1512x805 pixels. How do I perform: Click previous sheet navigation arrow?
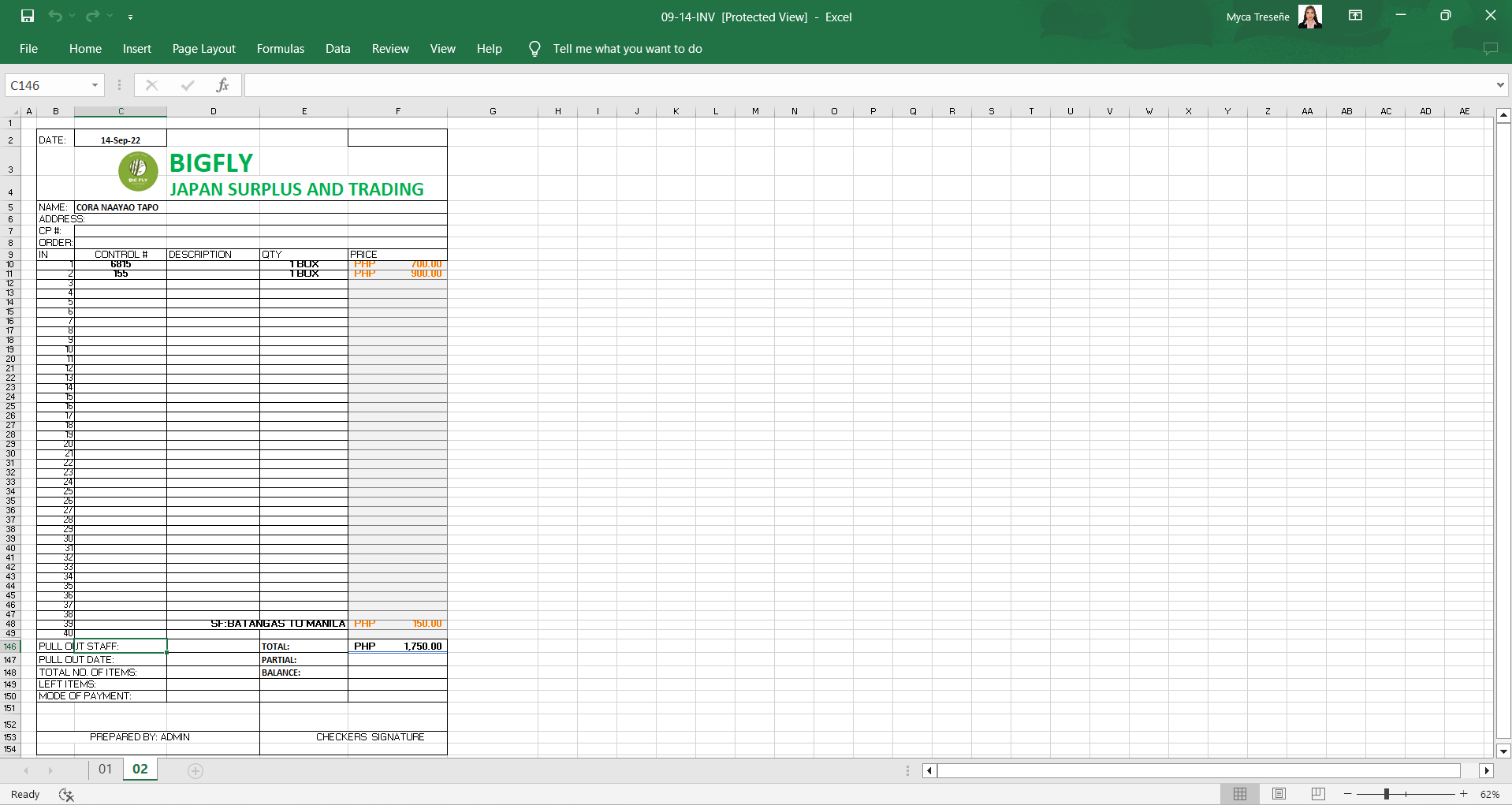click(x=26, y=771)
